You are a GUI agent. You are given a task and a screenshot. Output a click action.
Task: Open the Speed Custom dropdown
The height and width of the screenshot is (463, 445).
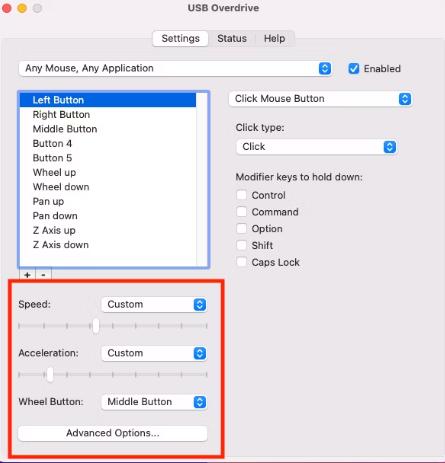[154, 304]
